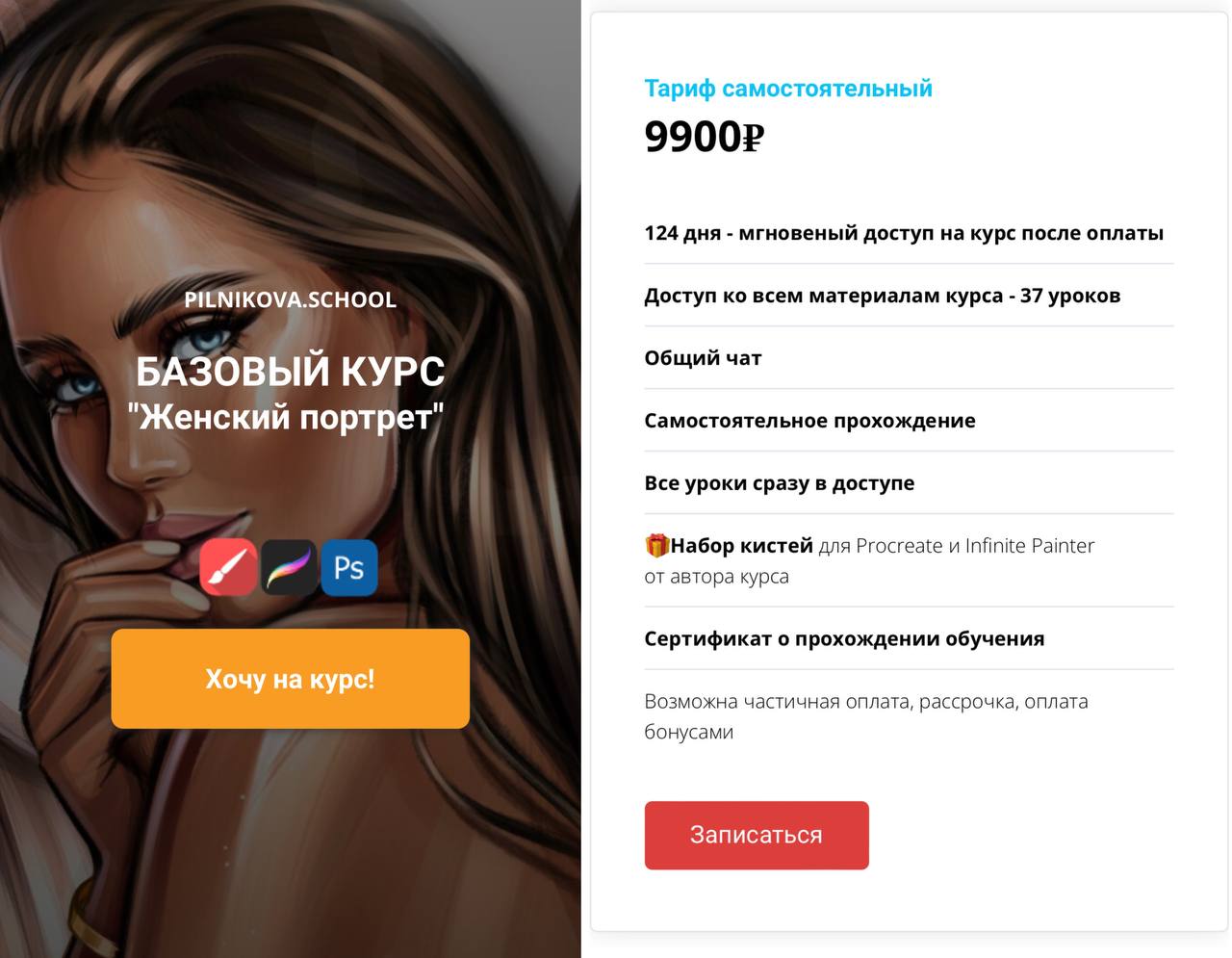Click the Procreate app icon
The image size is (1232, 958).
pyautogui.click(x=289, y=567)
